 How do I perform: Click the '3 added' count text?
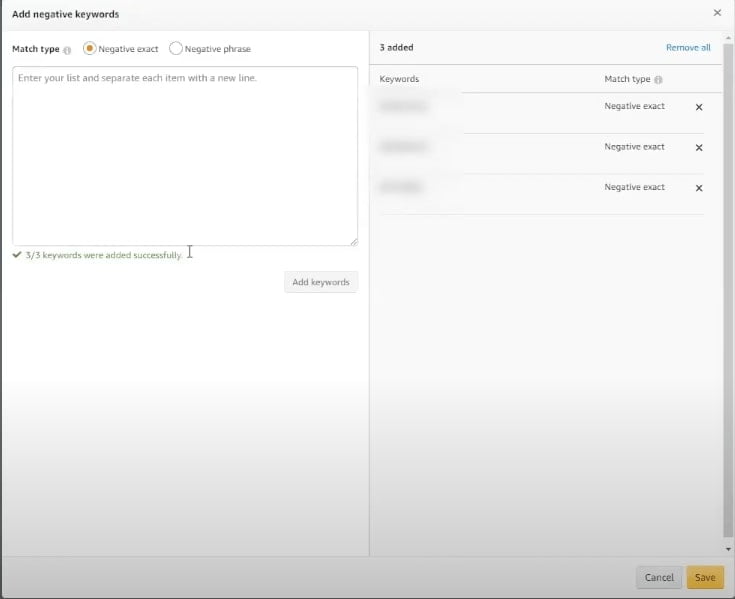coord(397,47)
